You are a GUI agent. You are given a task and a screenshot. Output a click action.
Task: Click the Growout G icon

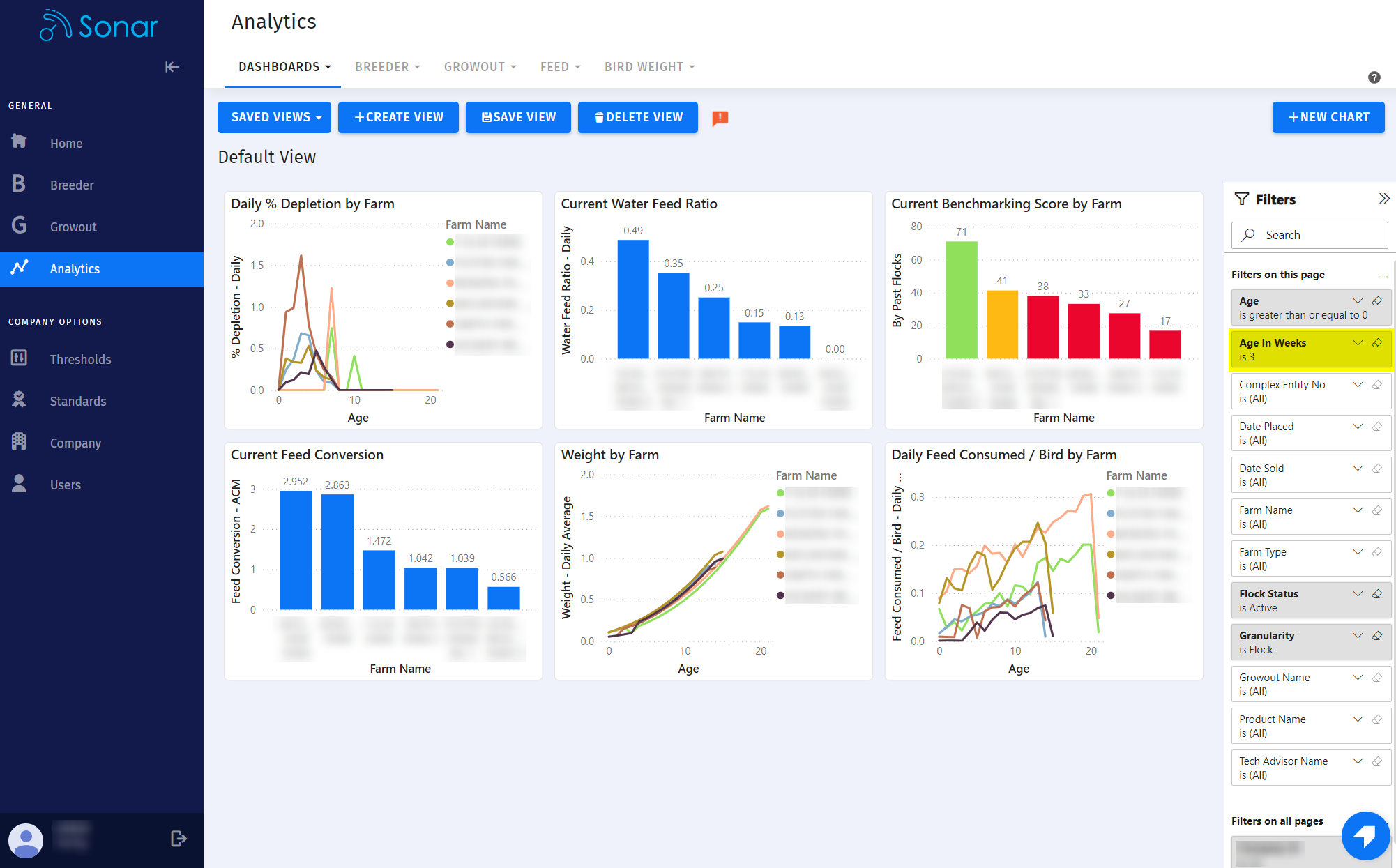[19, 226]
